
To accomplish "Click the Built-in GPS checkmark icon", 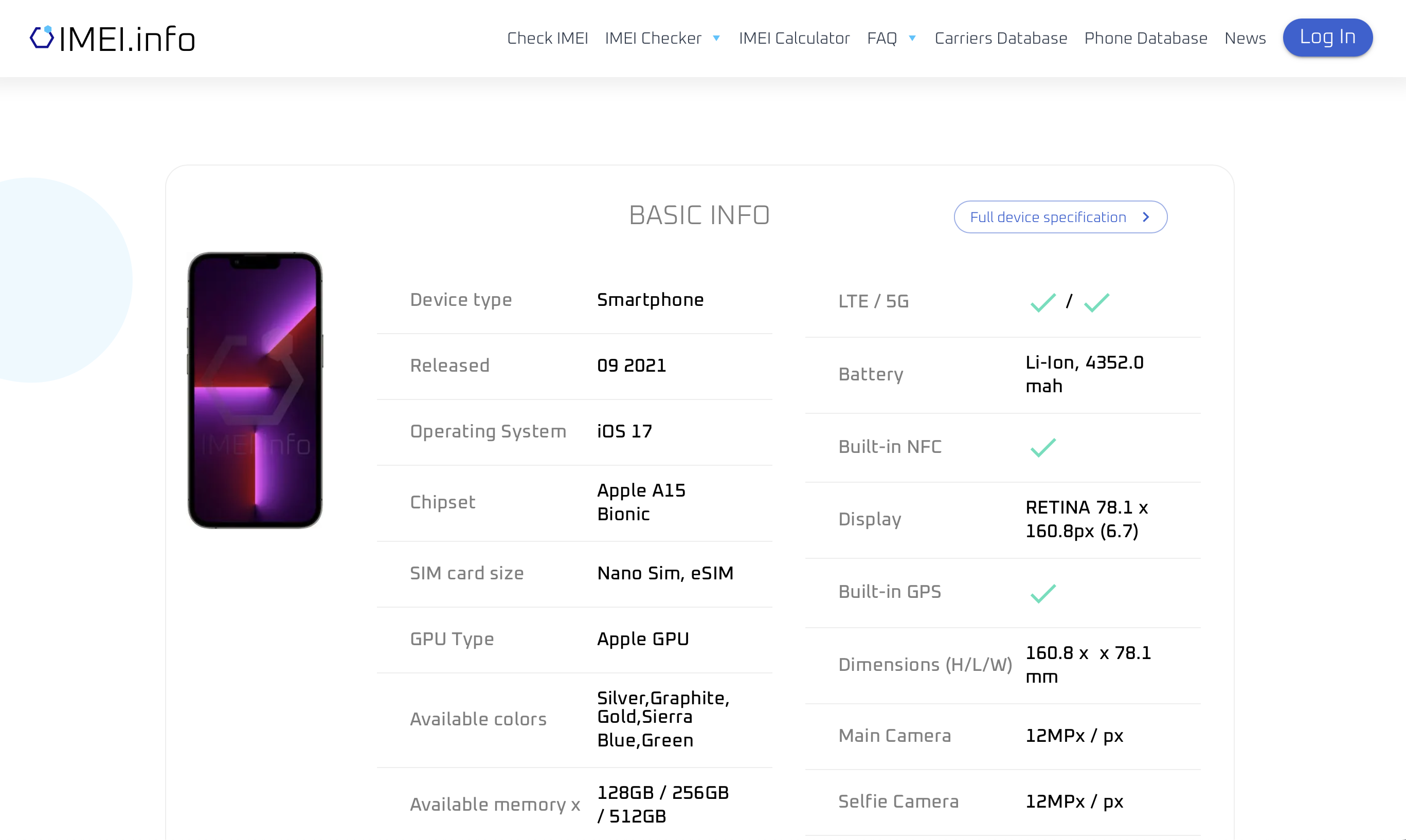I will point(1042,593).
